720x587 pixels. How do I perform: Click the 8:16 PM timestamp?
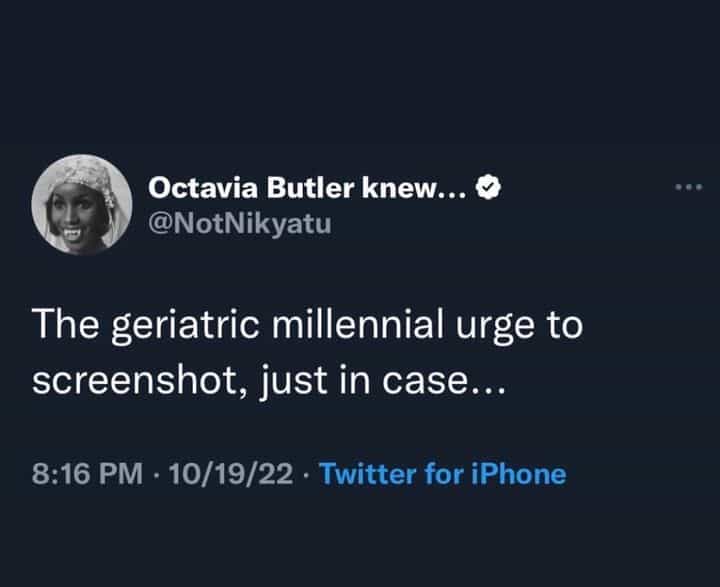click(x=87, y=473)
